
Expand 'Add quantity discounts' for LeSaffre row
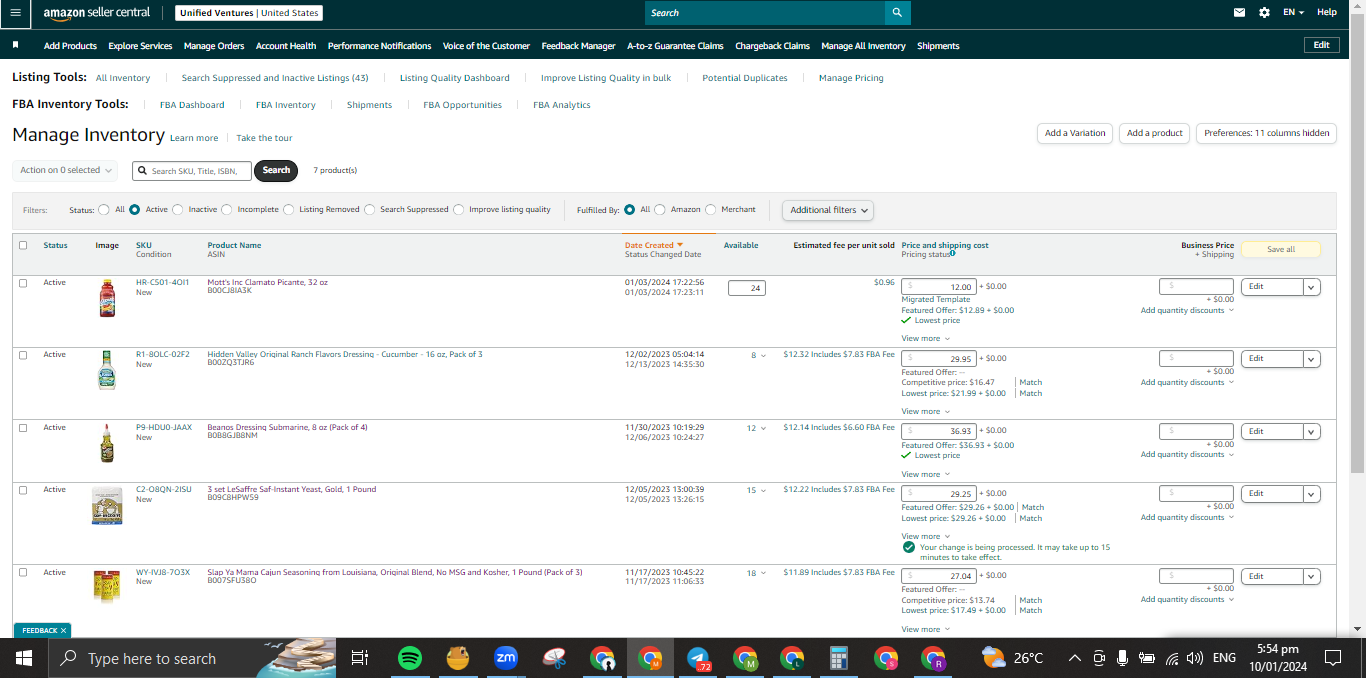click(x=1187, y=517)
